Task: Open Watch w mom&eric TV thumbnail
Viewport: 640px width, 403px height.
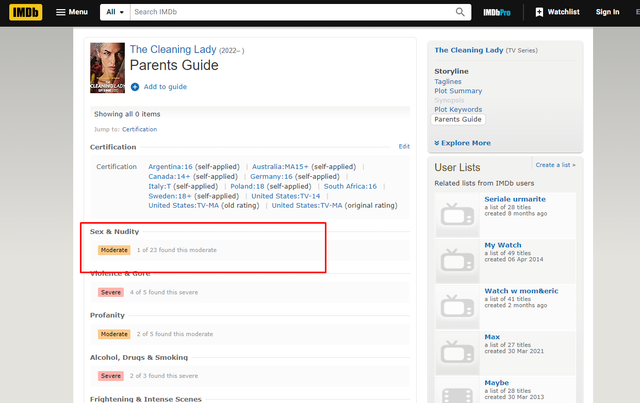Action: (457, 307)
